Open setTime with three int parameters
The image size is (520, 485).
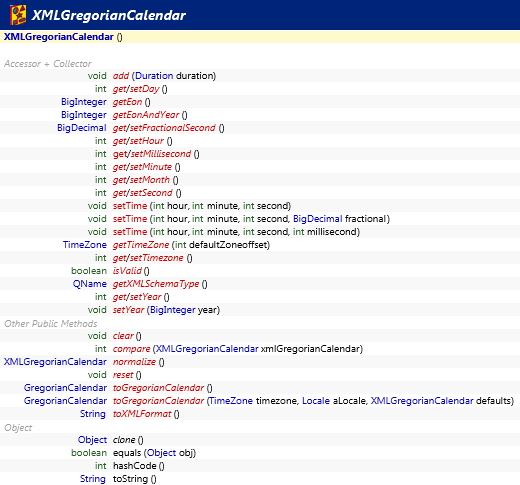click(x=130, y=206)
